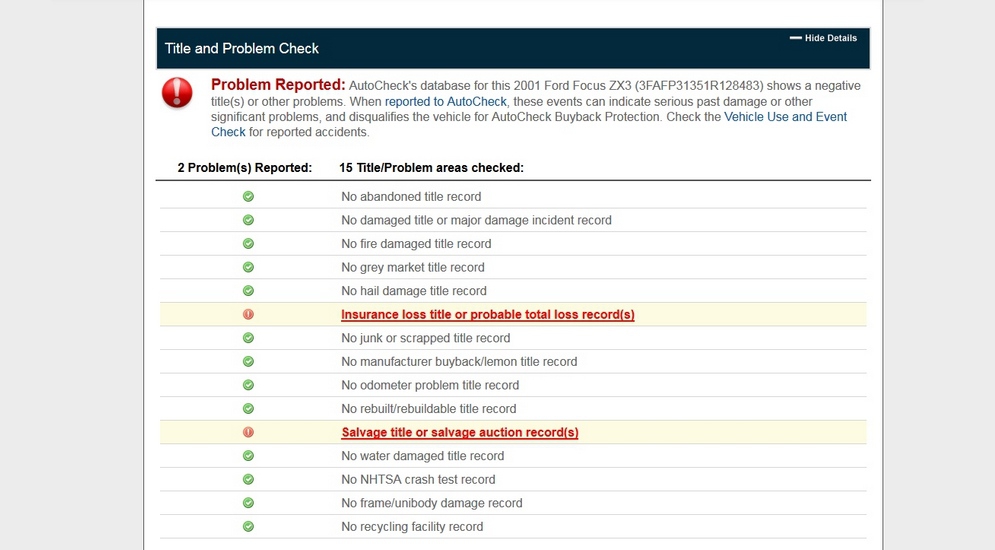995x550 pixels.
Task: Select 'No odometer problem title record' text
Action: tap(430, 385)
